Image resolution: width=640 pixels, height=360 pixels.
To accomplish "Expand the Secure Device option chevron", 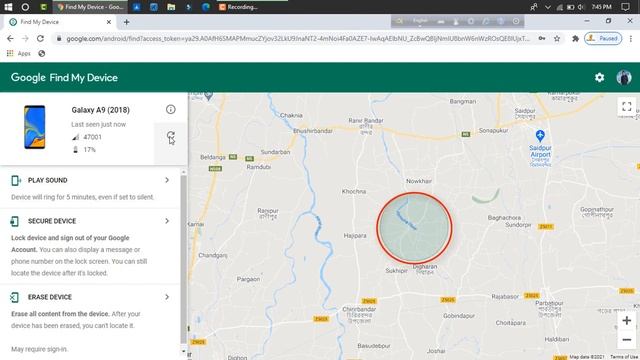I will (x=167, y=221).
